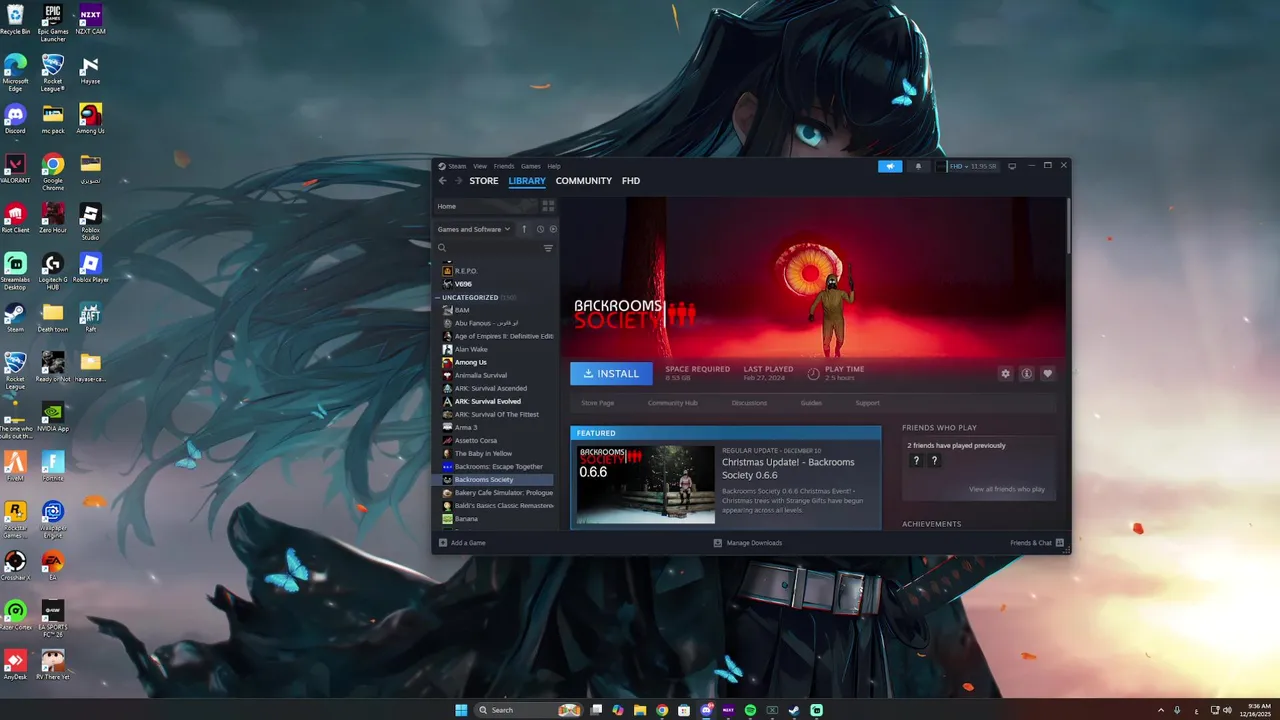1280x720 pixels.
Task: Open the Store Page link
Action: tap(598, 403)
